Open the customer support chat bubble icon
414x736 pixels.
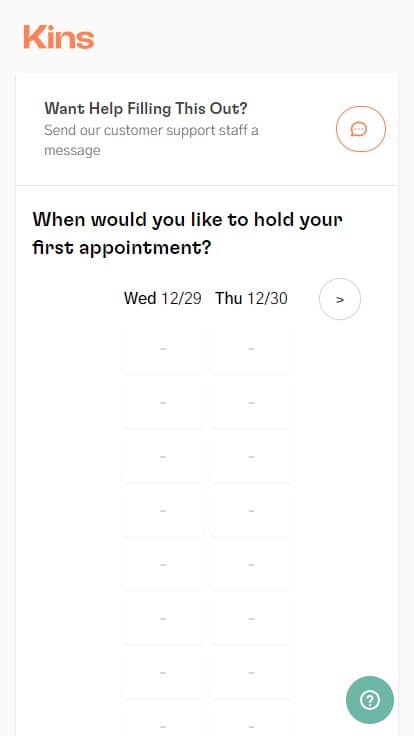click(x=360, y=129)
